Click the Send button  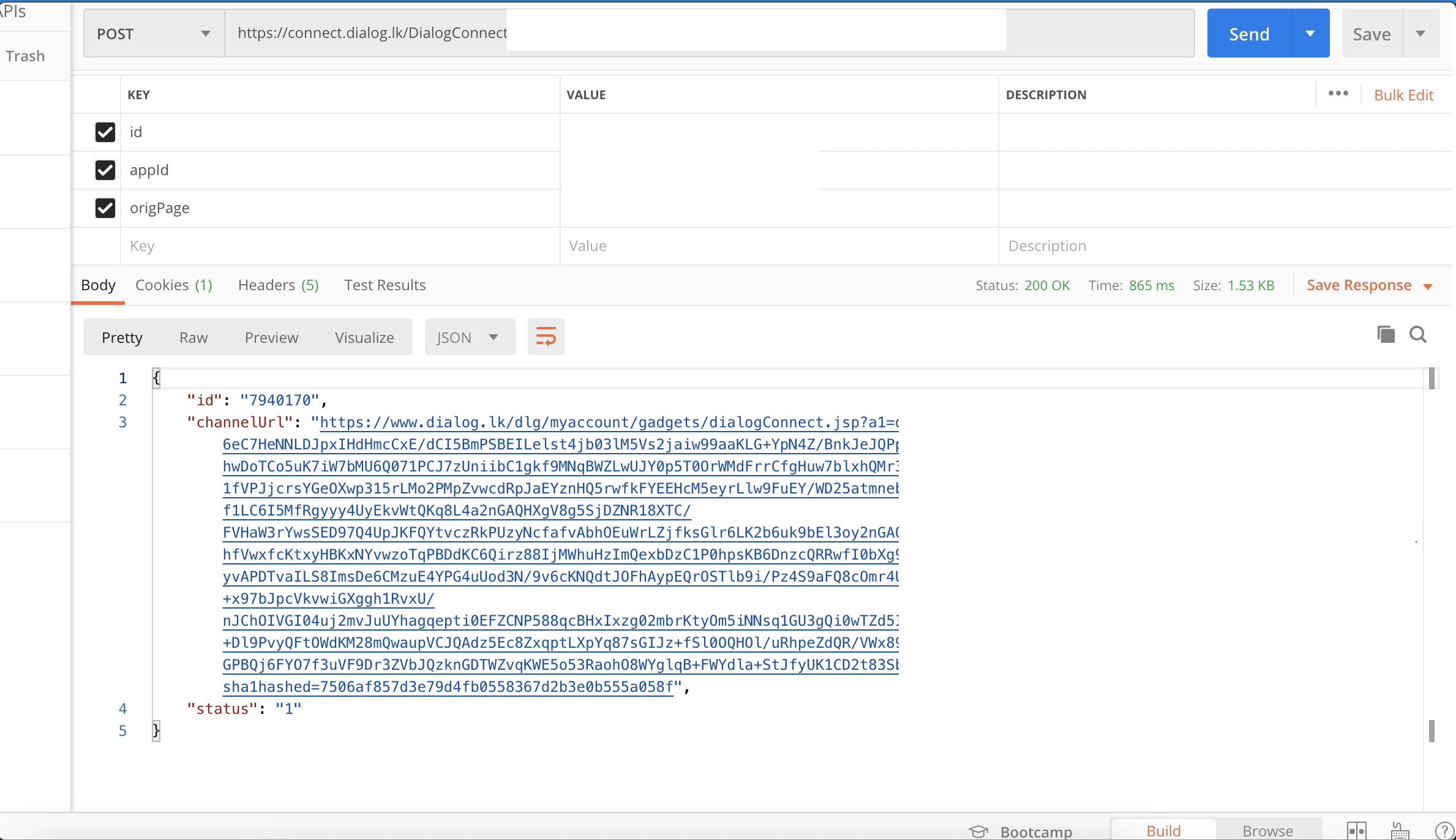(1249, 34)
